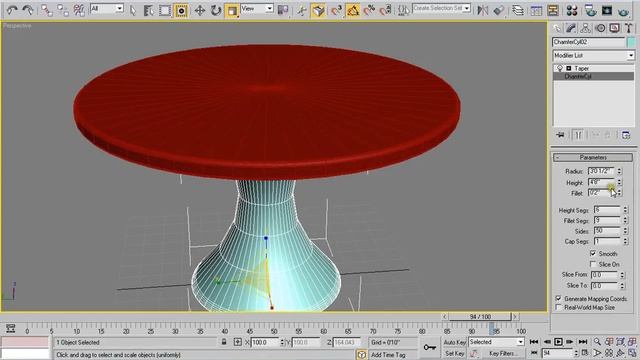Toggle Window/Crossing selection mode
Image resolution: width=640 pixels, height=360 pixels.
(181, 10)
